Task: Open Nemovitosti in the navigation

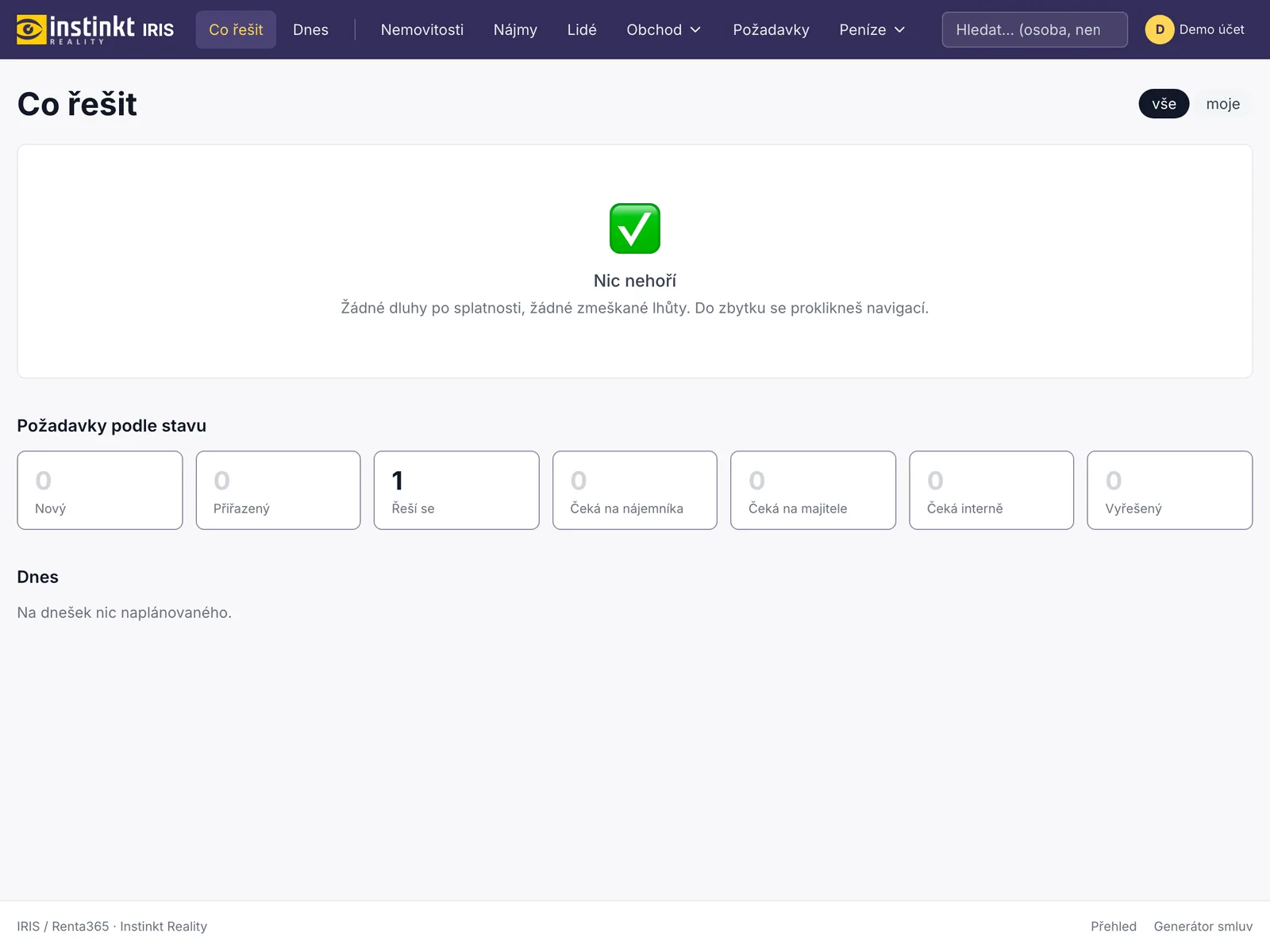Action: point(422,29)
